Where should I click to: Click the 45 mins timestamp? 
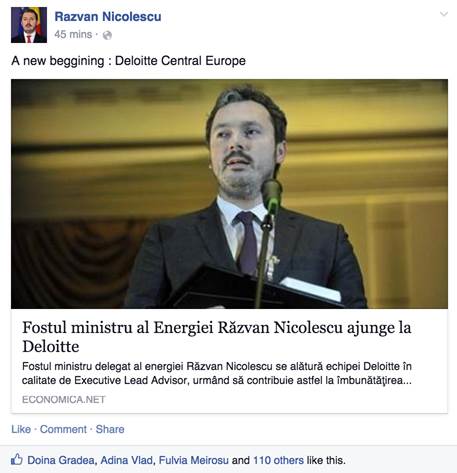73,34
